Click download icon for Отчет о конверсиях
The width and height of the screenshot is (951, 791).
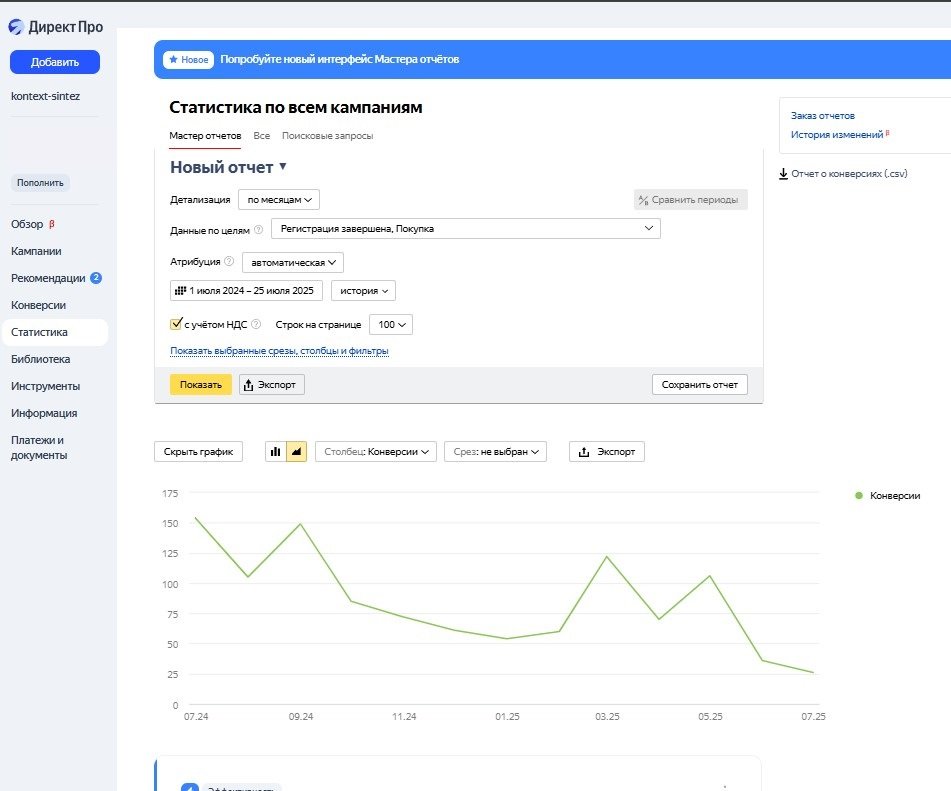pyautogui.click(x=783, y=174)
